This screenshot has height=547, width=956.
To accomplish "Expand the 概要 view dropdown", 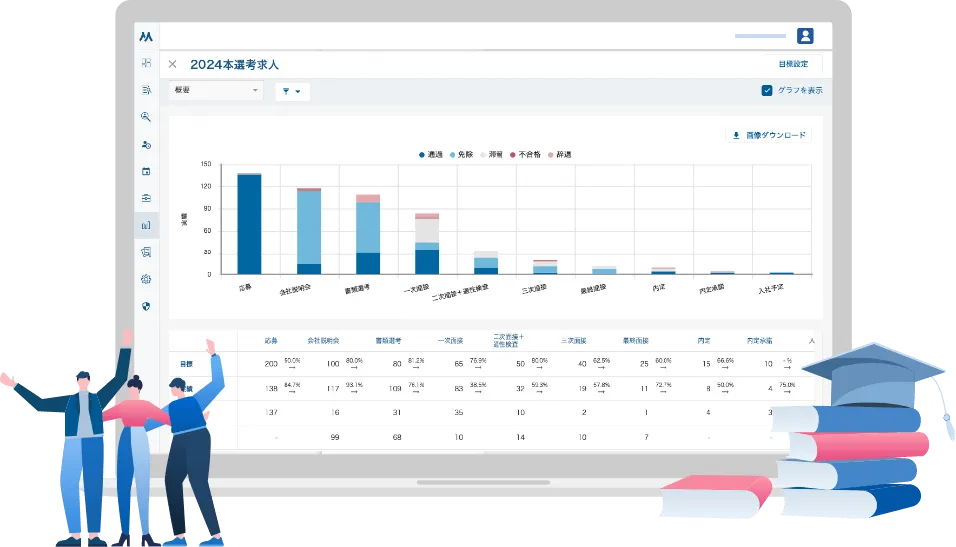I will click(215, 91).
